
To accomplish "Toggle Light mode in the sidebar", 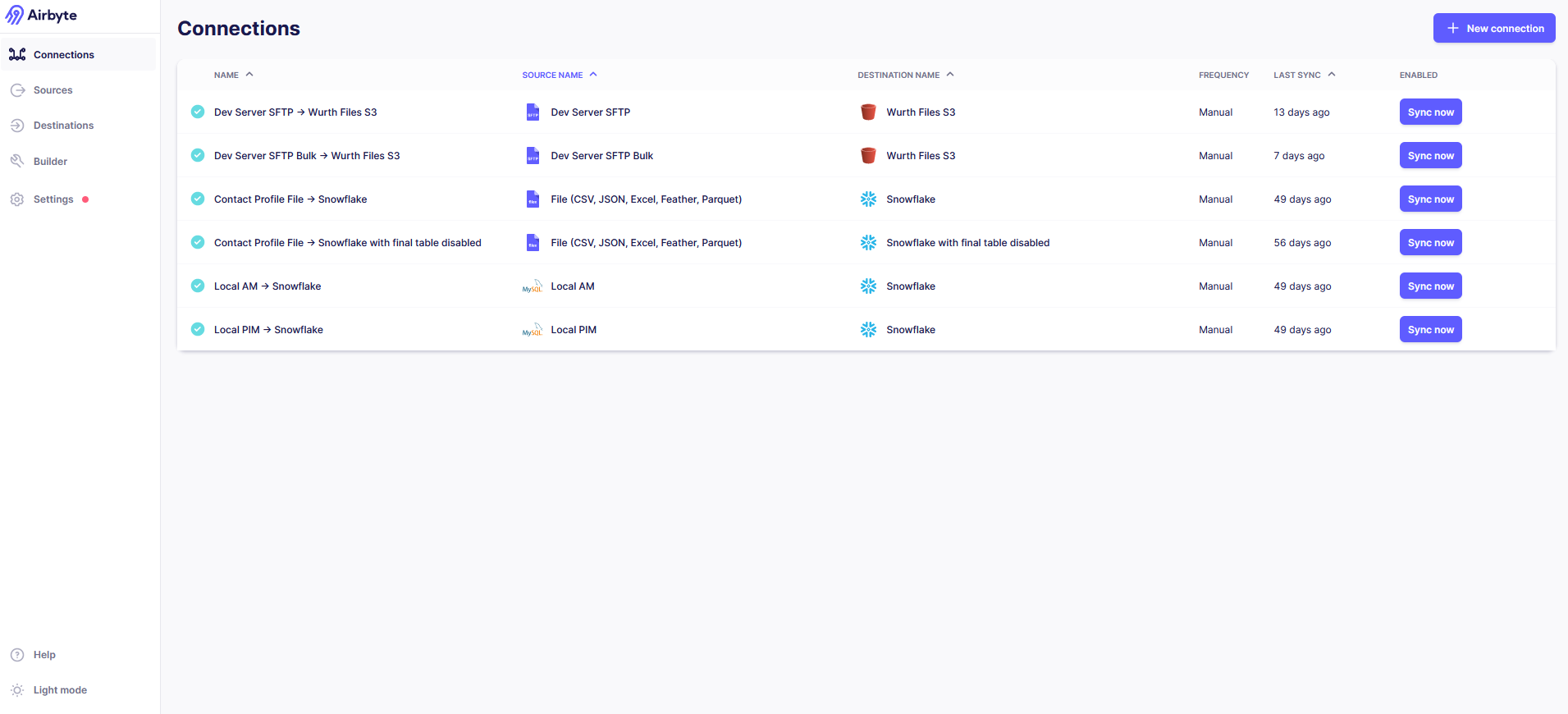I will pyautogui.click(x=49, y=690).
